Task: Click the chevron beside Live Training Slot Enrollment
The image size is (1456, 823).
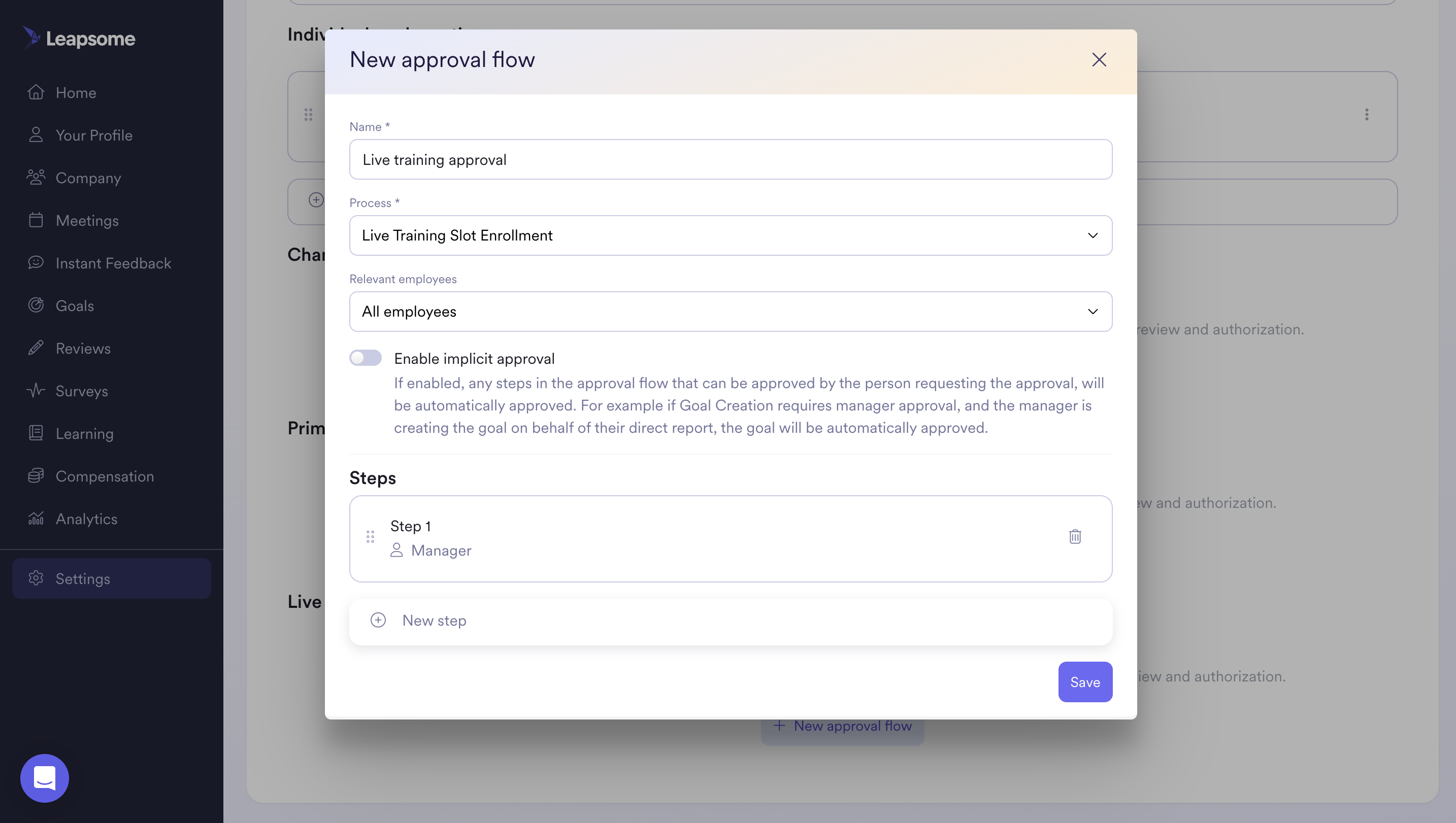Action: (x=1093, y=235)
